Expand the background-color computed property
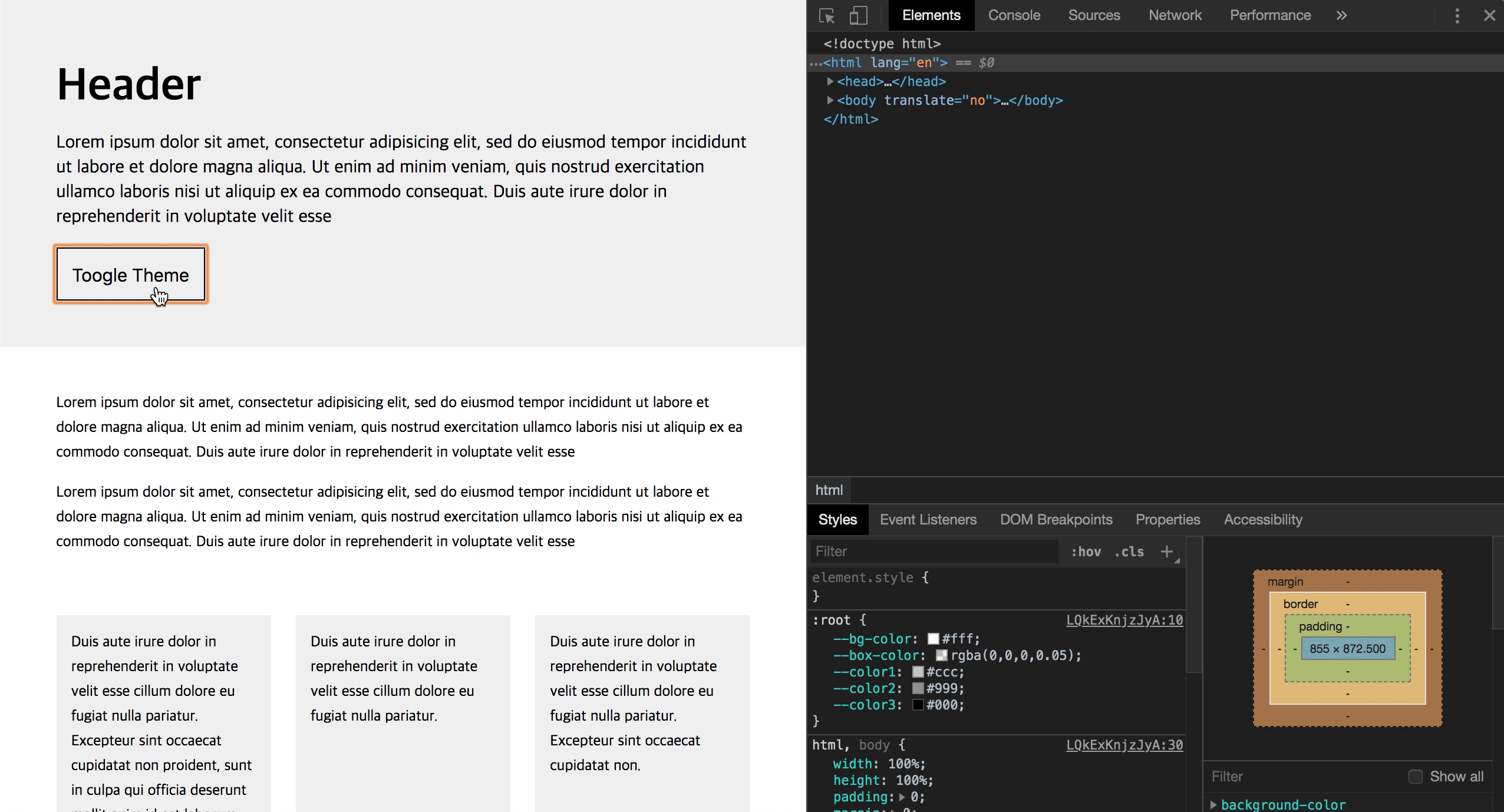The width and height of the screenshot is (1504, 812). pyautogui.click(x=1213, y=804)
